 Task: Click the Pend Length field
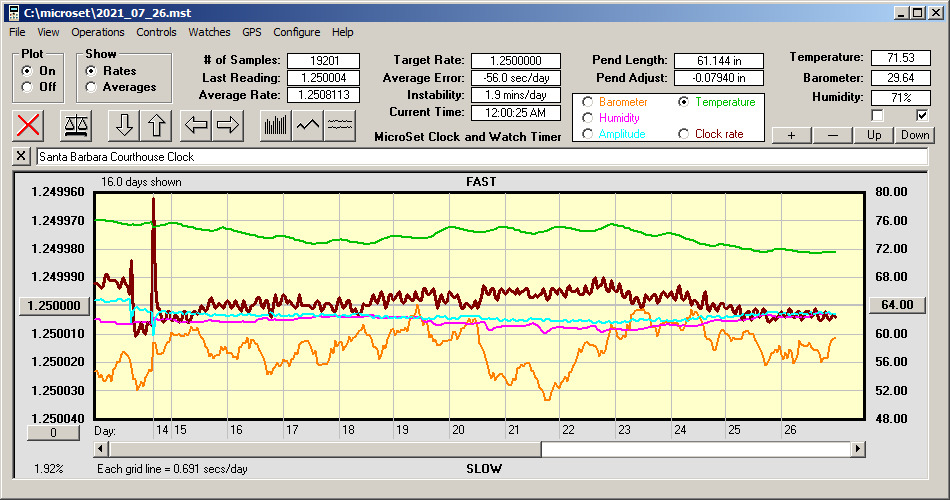(x=719, y=61)
